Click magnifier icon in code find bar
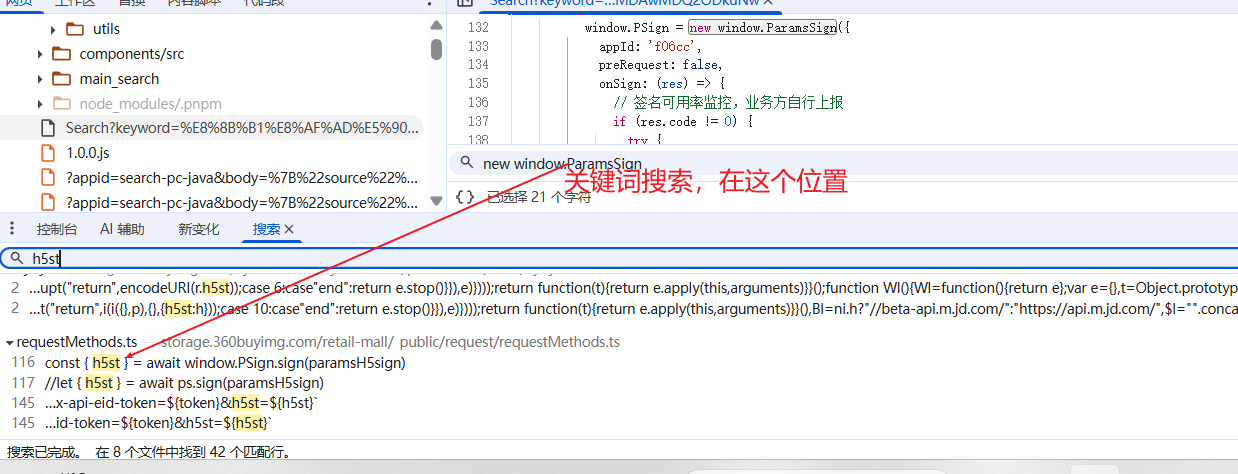This screenshot has width=1238, height=474. coord(466,163)
